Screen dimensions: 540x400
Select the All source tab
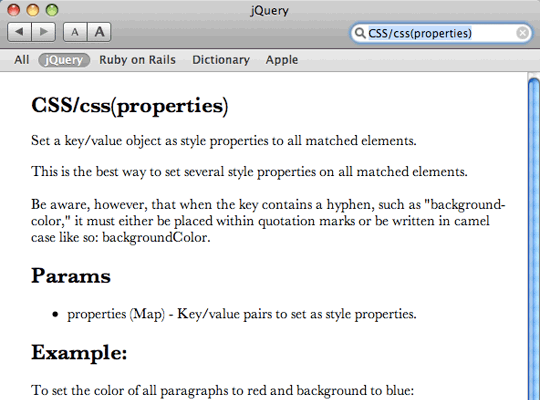point(21,60)
